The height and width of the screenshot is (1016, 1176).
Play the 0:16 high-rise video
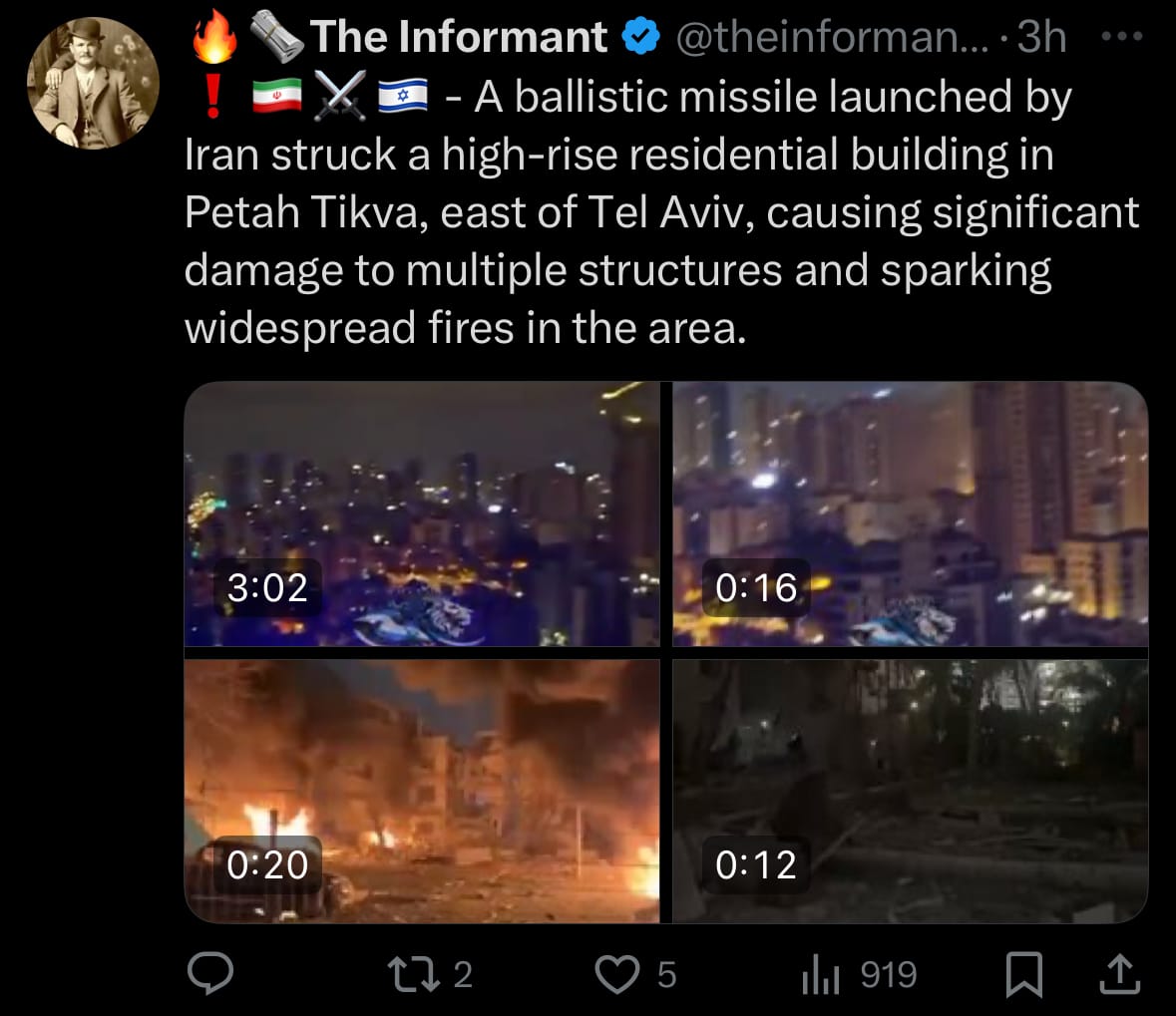[x=911, y=513]
